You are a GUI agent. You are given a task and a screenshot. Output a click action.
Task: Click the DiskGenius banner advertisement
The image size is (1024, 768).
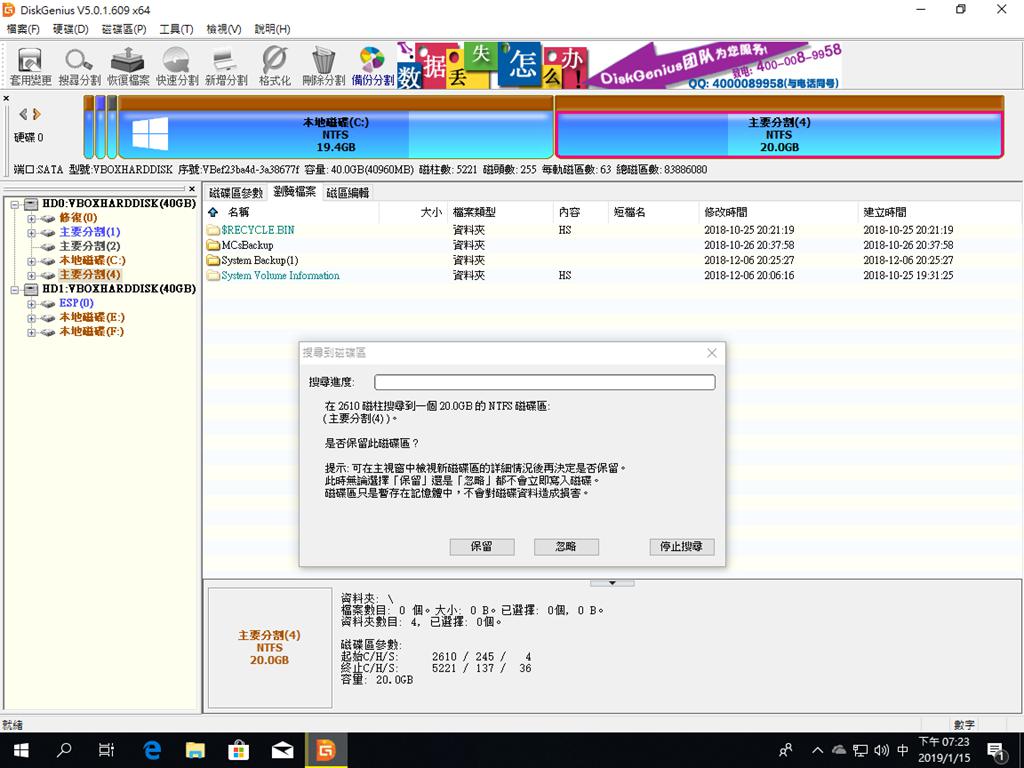point(619,65)
